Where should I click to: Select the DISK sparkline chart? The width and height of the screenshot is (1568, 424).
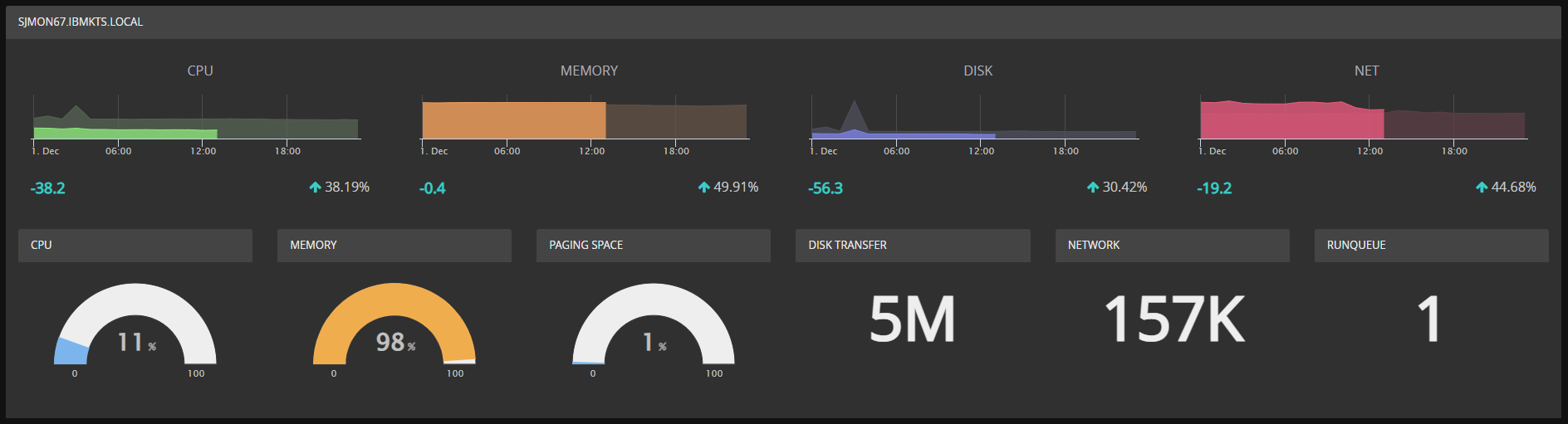(974, 117)
